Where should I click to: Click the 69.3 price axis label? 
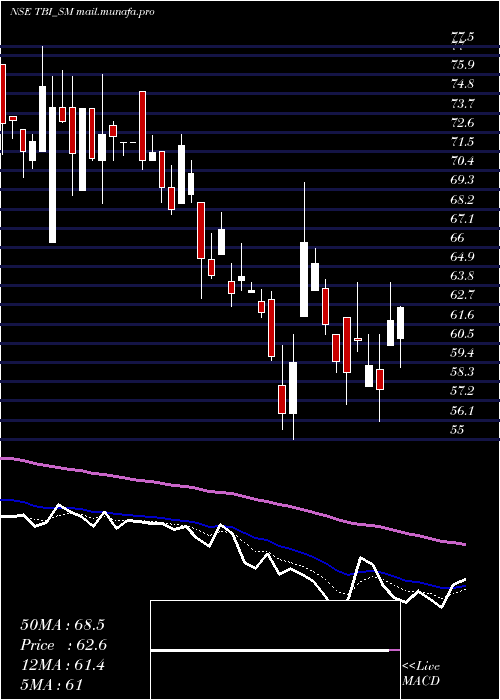coord(463,180)
